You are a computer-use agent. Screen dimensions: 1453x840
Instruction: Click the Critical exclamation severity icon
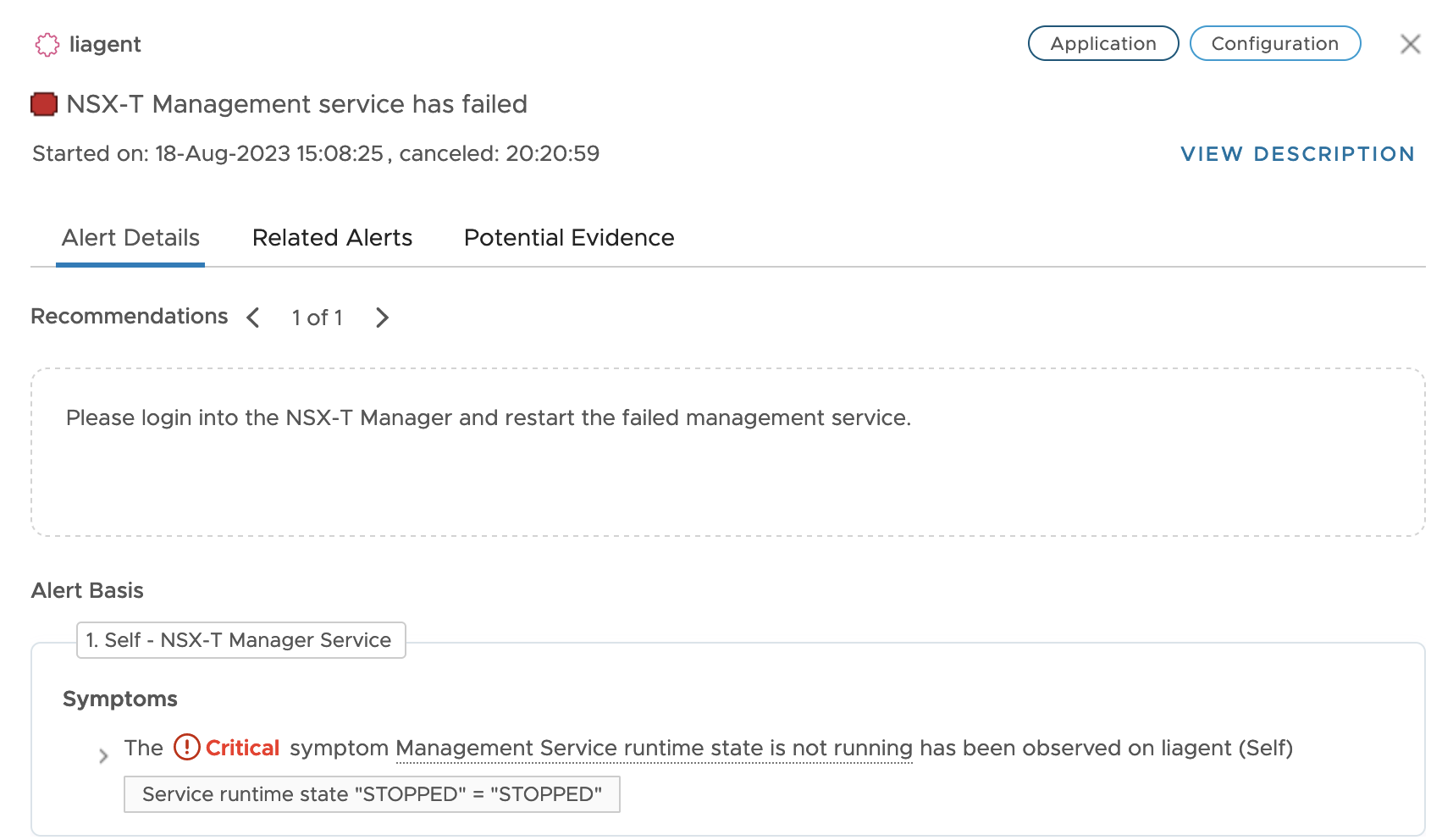click(186, 747)
